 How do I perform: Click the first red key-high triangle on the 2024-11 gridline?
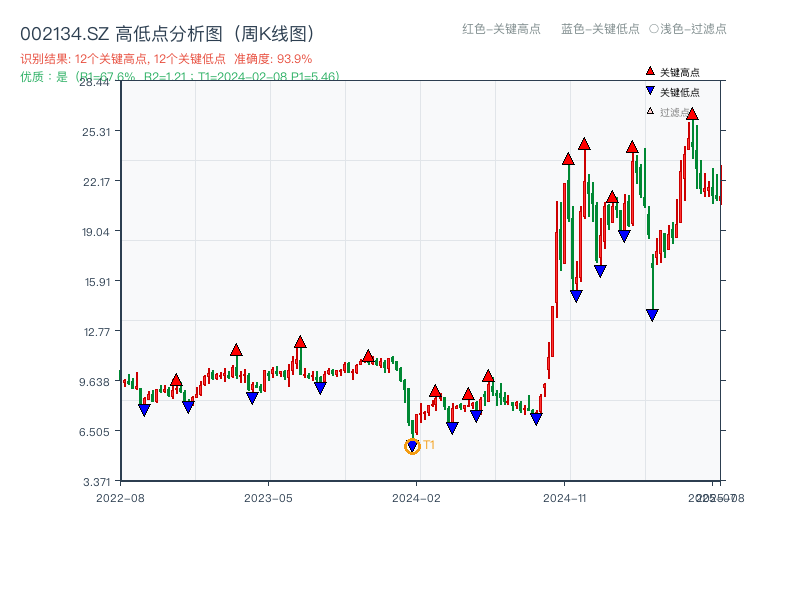(x=568, y=159)
